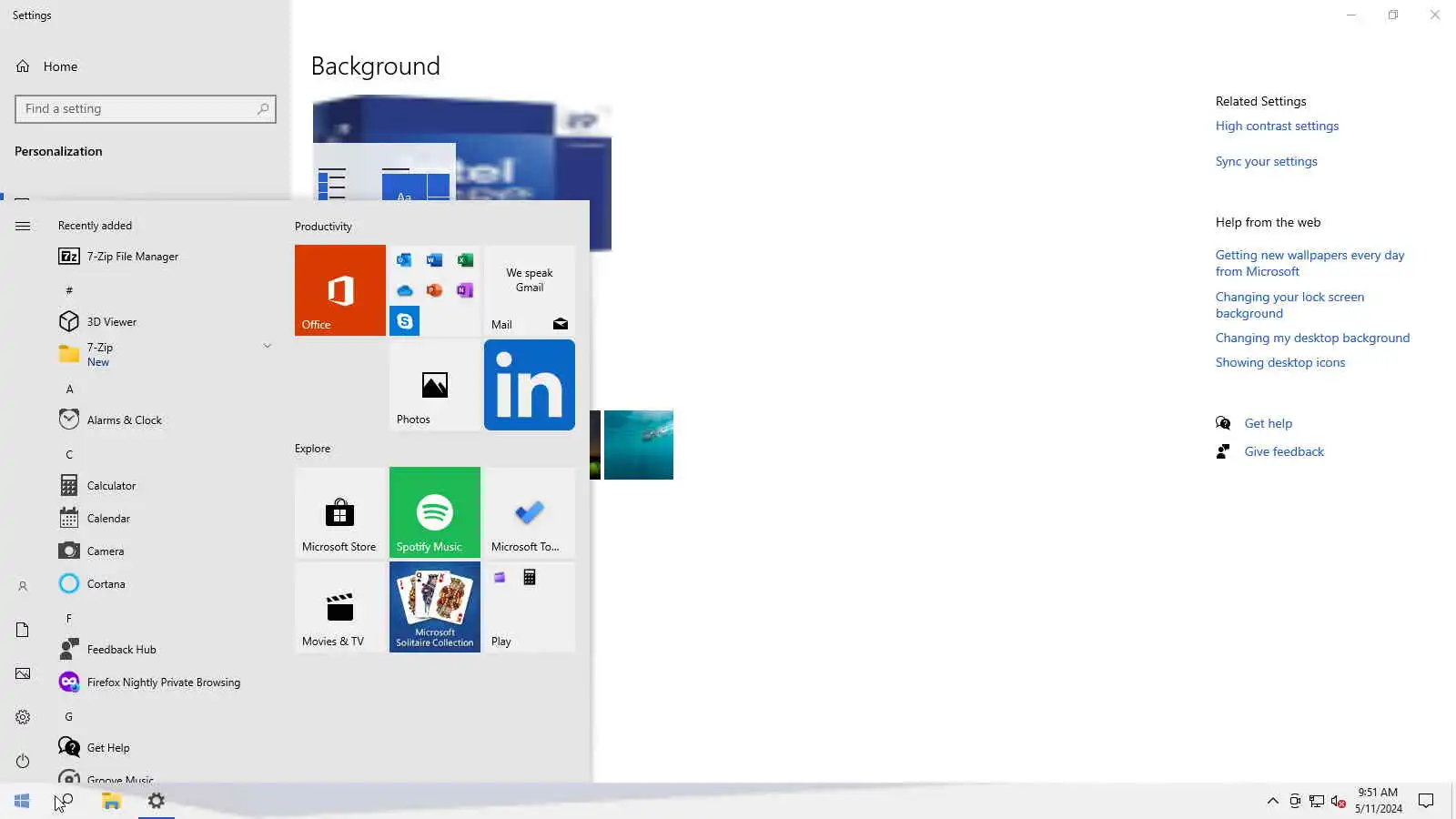Open Changing your lock screen background link
Image resolution: width=1456 pixels, height=819 pixels.
click(1289, 306)
